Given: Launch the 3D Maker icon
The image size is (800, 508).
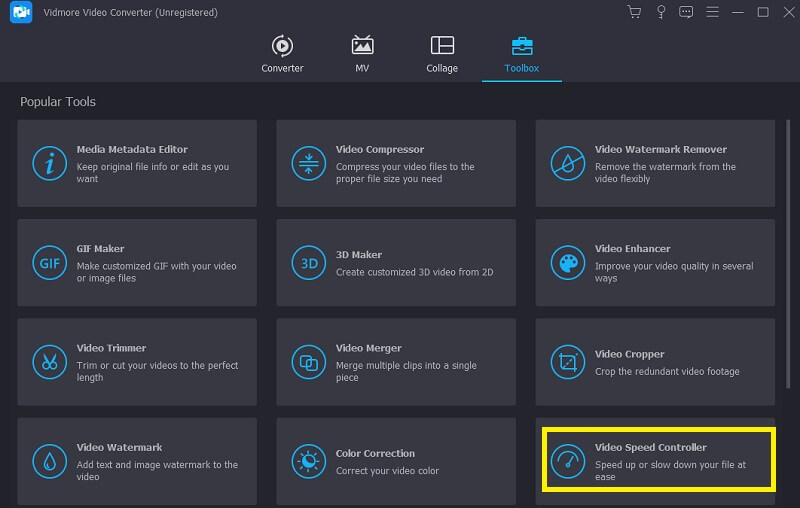Looking at the screenshot, I should click(x=309, y=262).
